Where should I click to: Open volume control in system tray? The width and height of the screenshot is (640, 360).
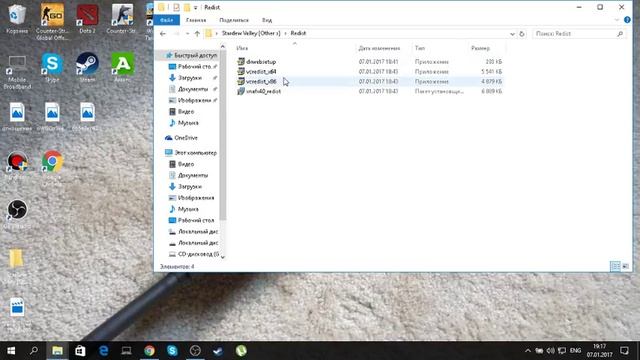pyautogui.click(x=551, y=351)
